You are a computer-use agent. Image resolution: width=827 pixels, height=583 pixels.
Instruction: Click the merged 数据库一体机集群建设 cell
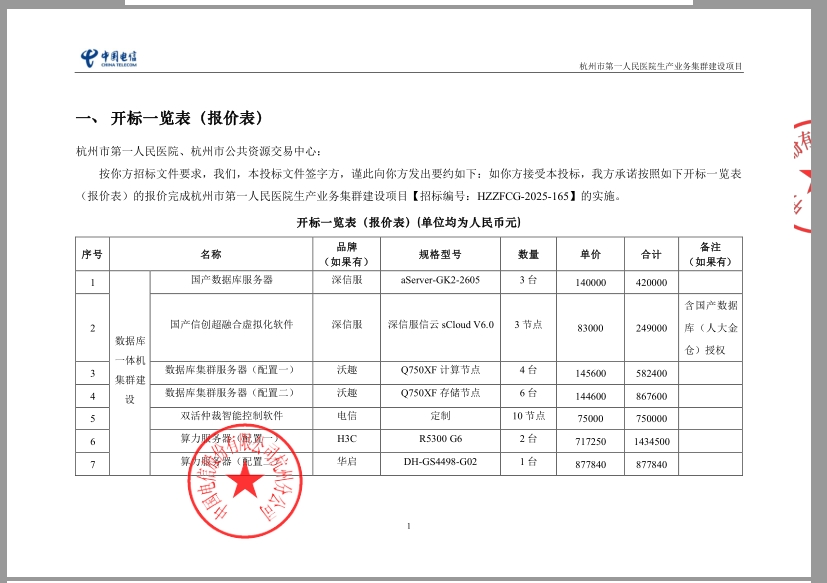[130, 369]
